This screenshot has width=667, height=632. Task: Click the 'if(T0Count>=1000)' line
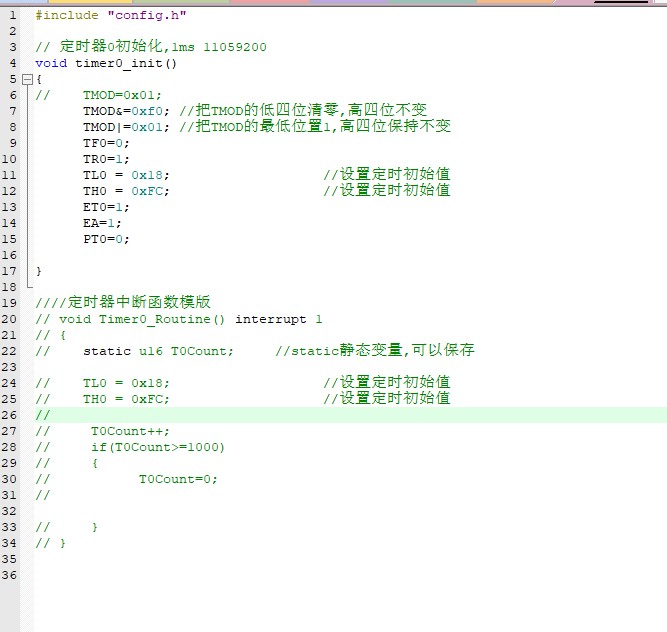(x=158, y=447)
